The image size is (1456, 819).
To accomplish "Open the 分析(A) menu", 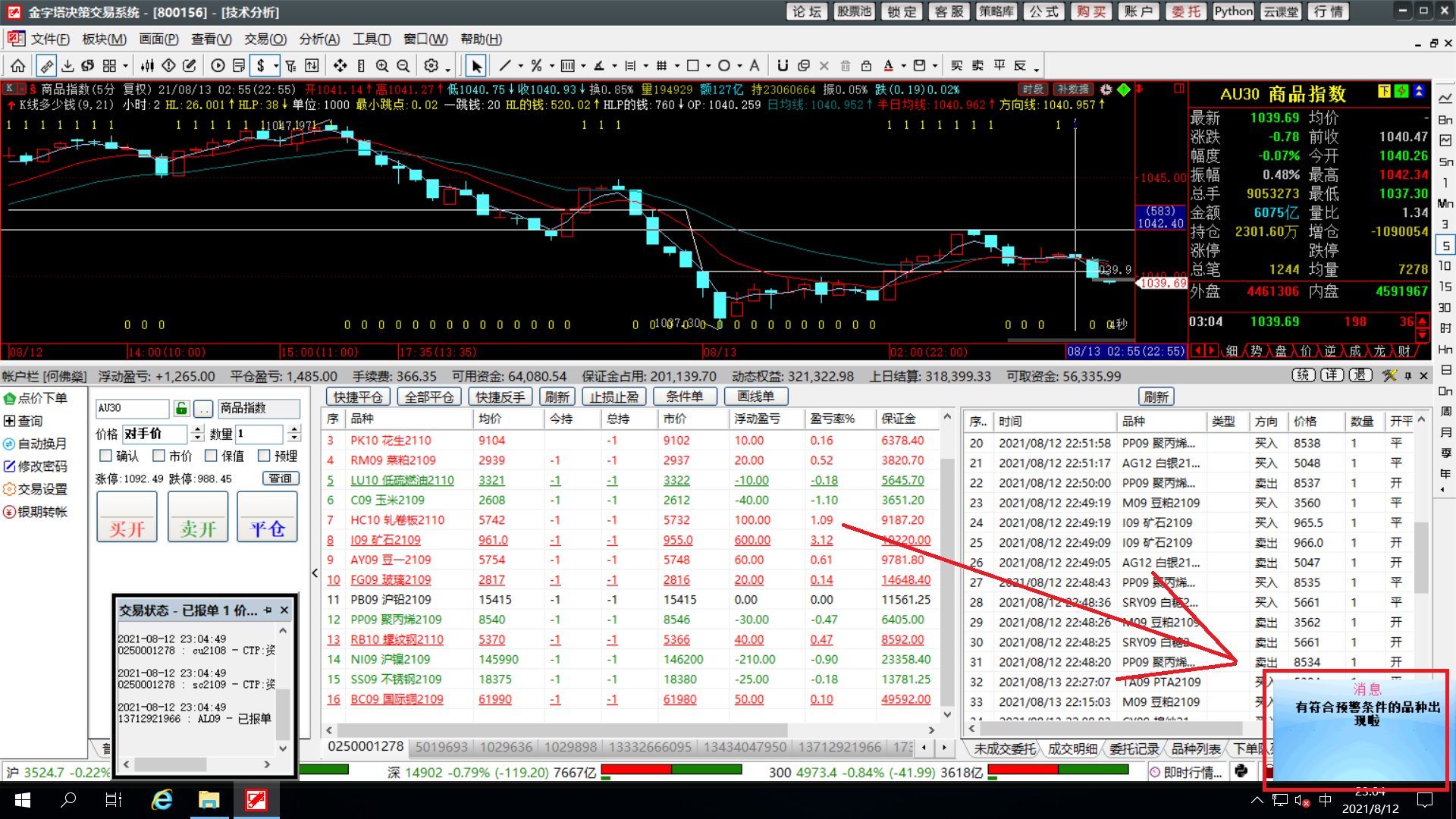I will pos(319,39).
